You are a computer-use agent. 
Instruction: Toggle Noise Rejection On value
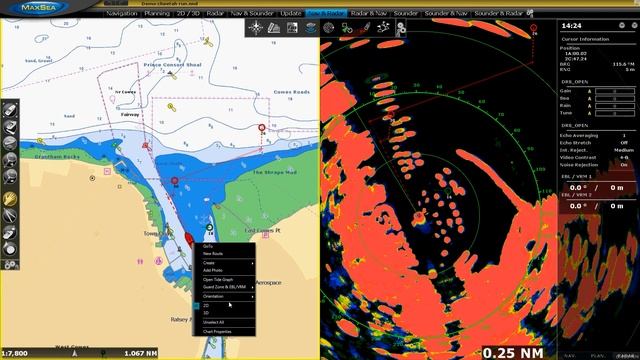(624, 165)
